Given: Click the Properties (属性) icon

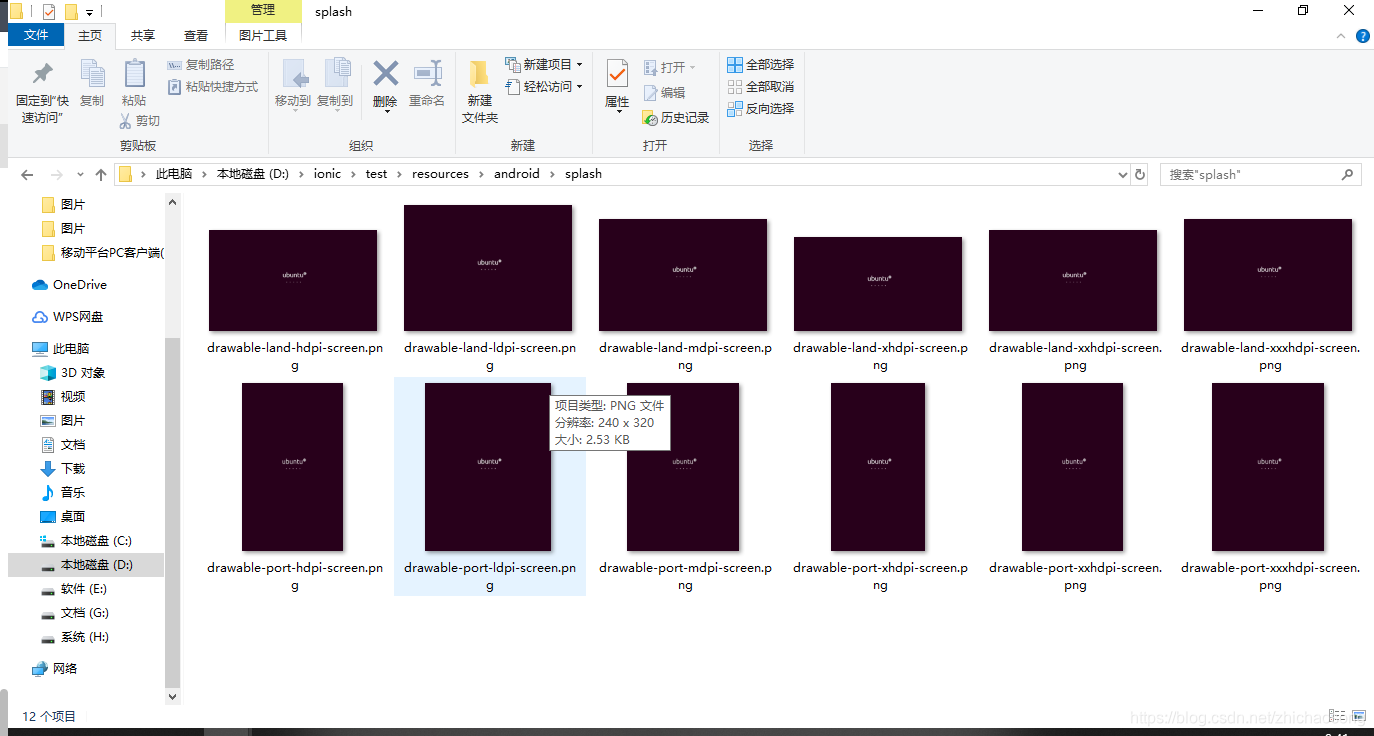Looking at the screenshot, I should coord(617,73).
